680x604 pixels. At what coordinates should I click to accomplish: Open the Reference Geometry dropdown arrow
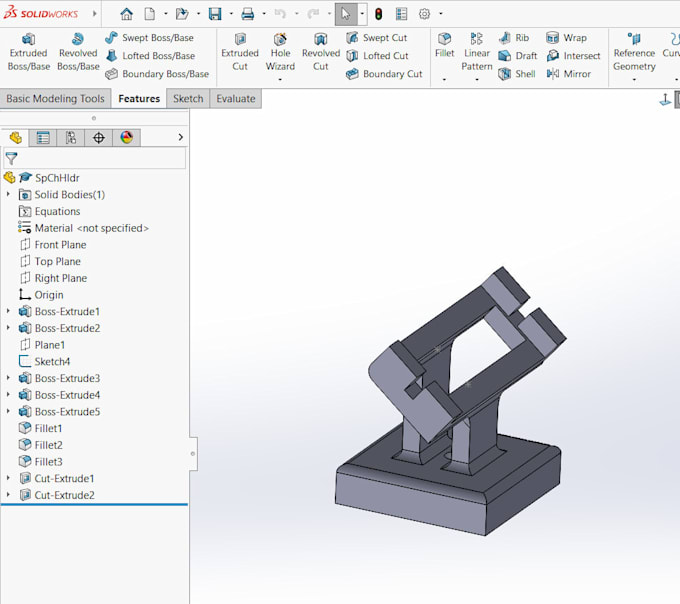click(x=634, y=79)
